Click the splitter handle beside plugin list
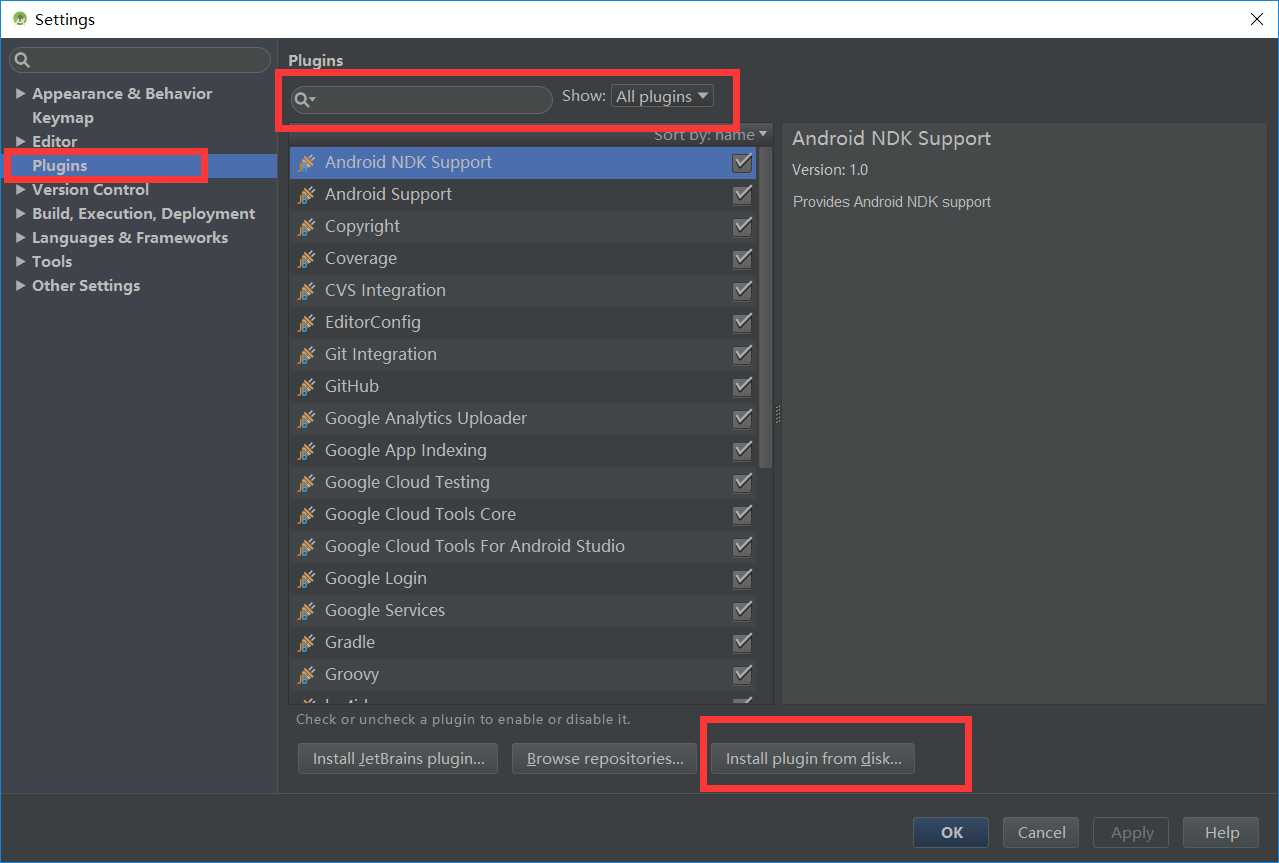 pyautogui.click(x=777, y=414)
